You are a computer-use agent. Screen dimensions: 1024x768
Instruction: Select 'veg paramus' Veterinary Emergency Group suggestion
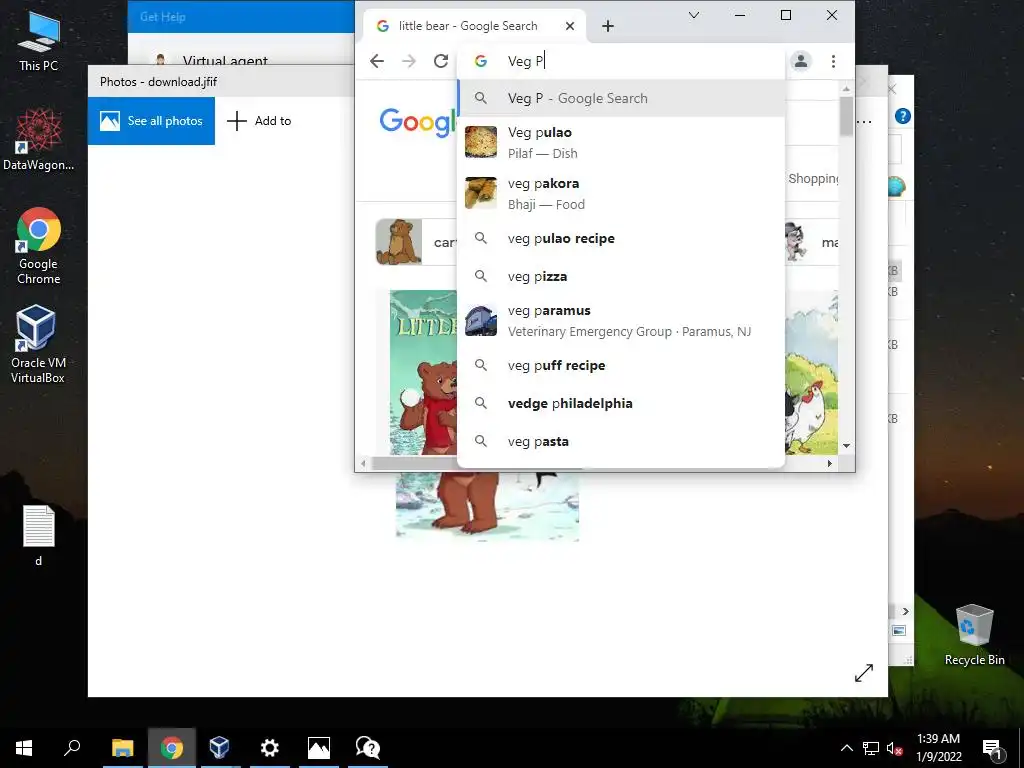(621, 321)
